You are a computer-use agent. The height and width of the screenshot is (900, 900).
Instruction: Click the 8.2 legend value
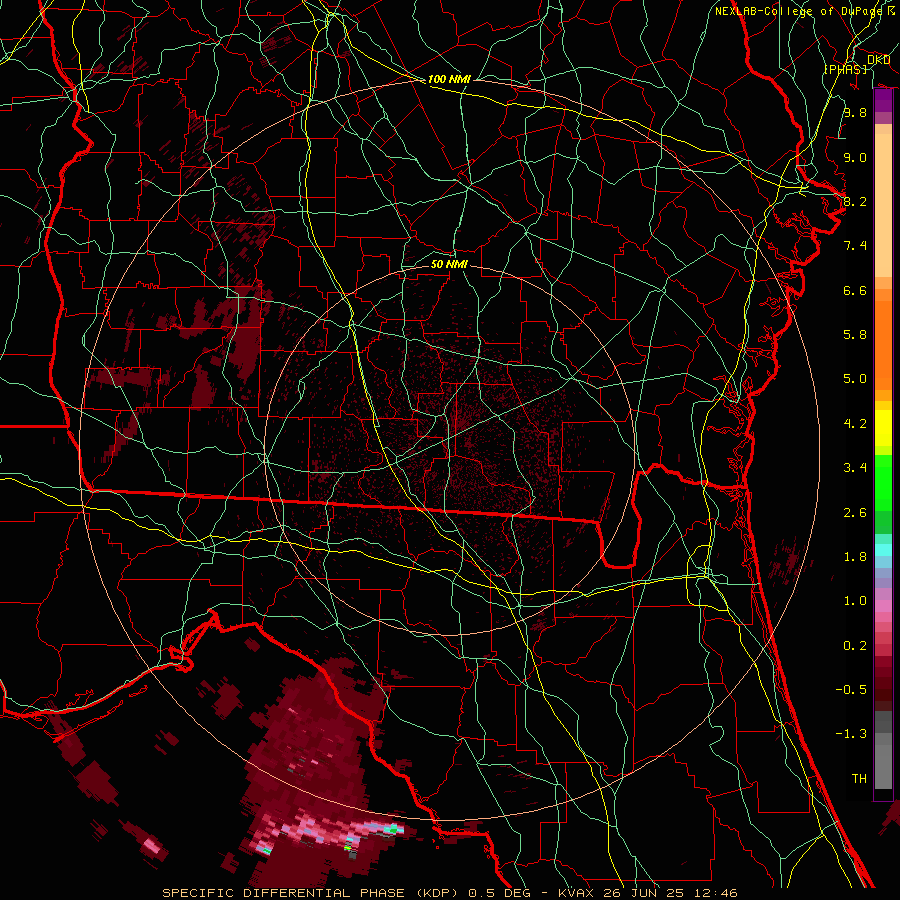pyautogui.click(x=855, y=201)
